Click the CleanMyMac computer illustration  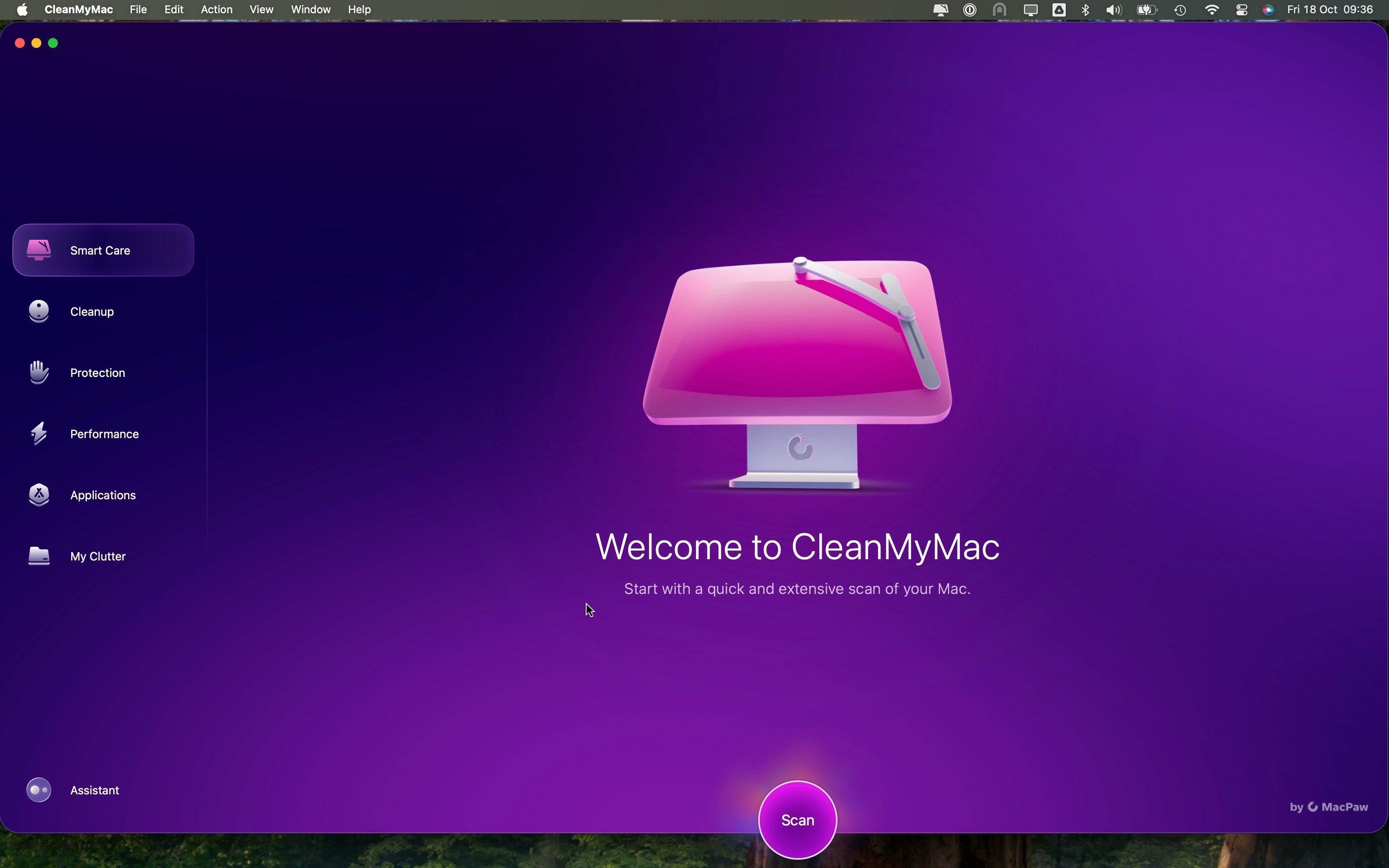click(798, 373)
